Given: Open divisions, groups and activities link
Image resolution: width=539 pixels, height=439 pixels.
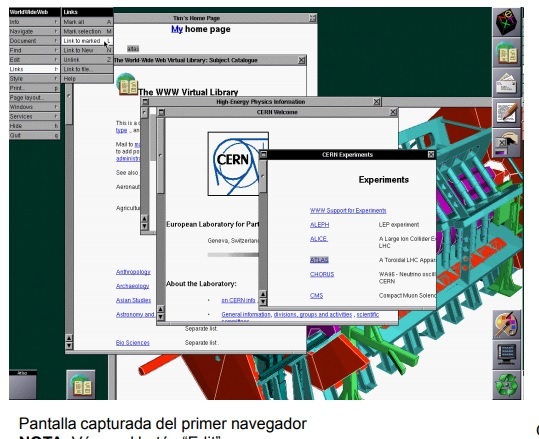Looking at the screenshot, I should tap(313, 315).
